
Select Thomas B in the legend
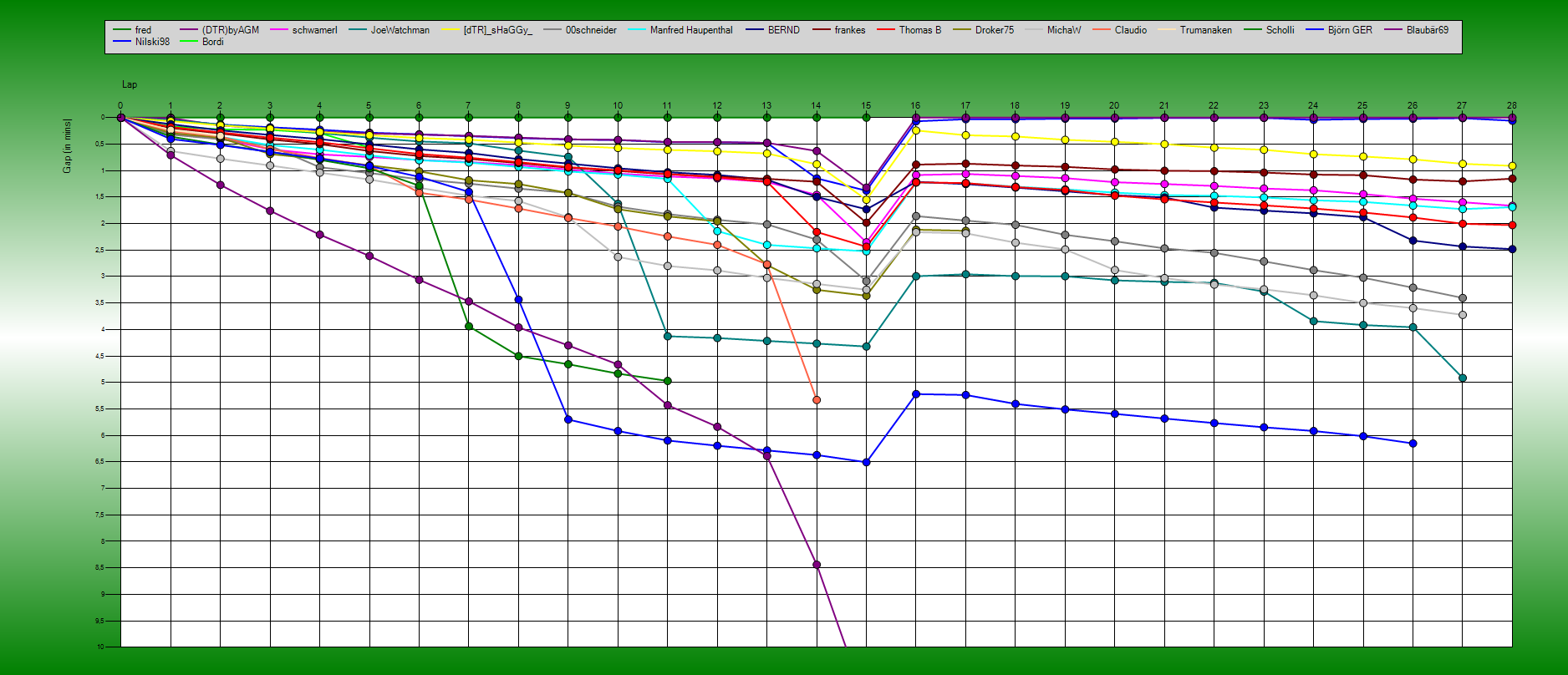tap(909, 30)
